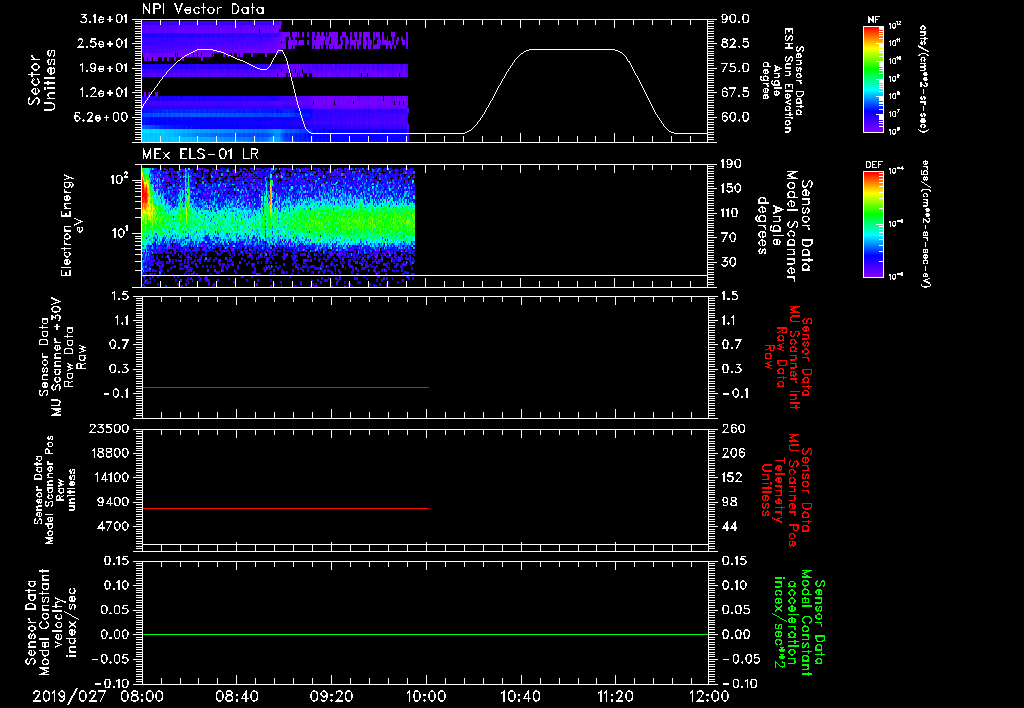
Task: Click the 150 scanner angle tick label
Action: click(x=731, y=188)
